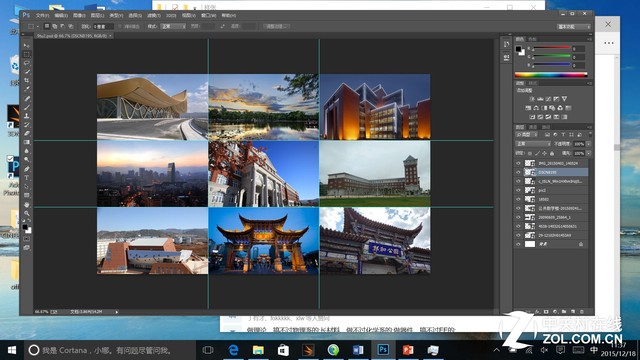Open the History panel icon beside the canvas
640x360 pixels.
(x=506, y=44)
